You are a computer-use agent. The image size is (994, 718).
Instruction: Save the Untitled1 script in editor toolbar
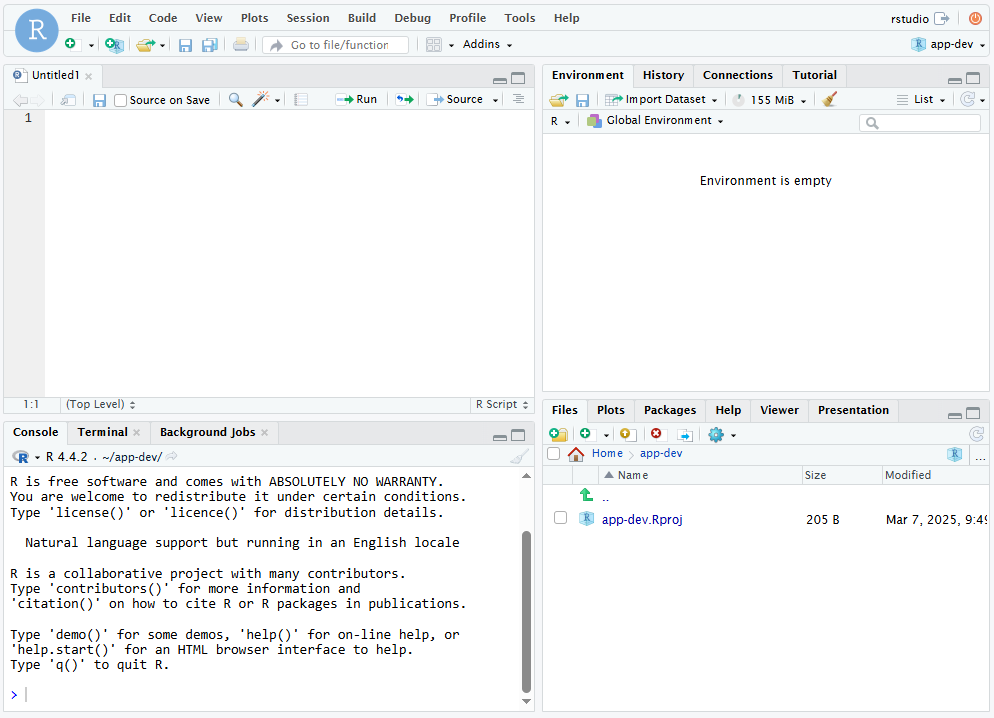click(99, 100)
